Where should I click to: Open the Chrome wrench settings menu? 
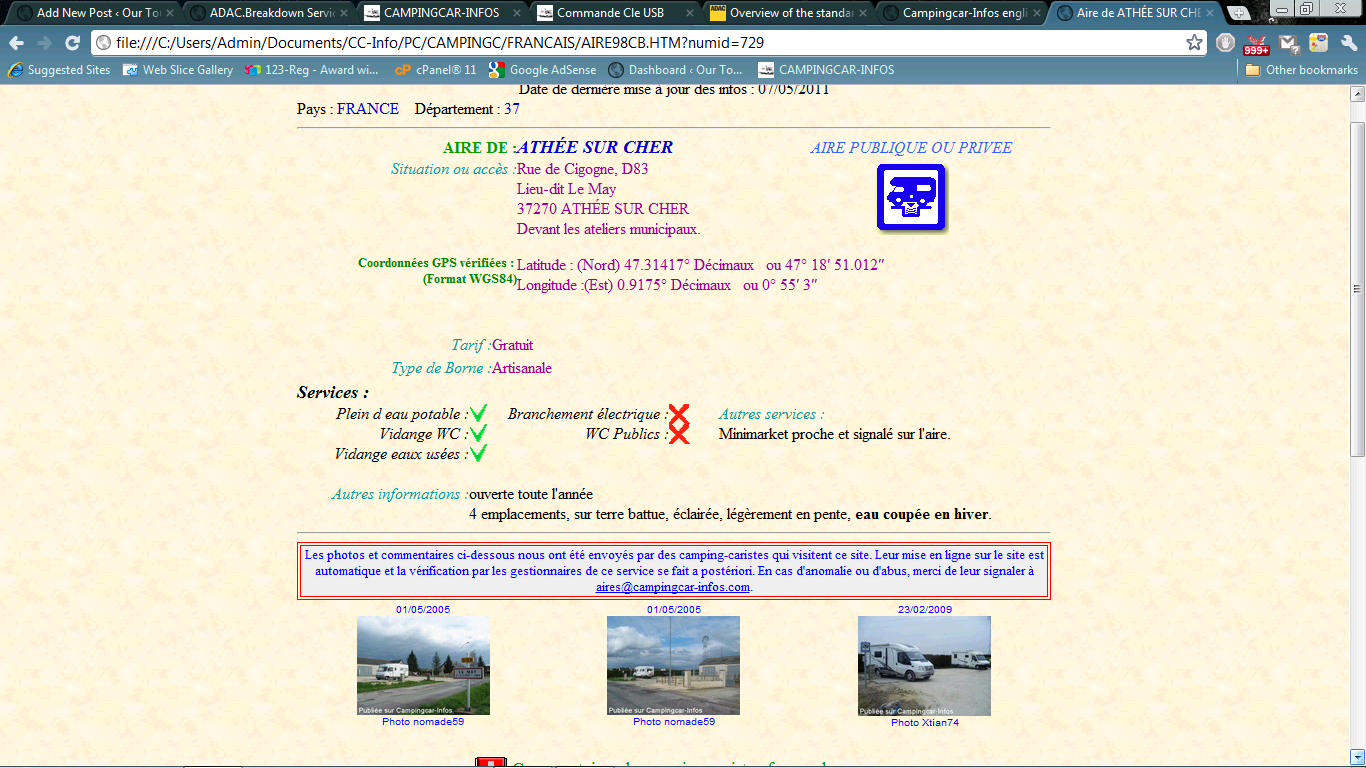pos(1348,43)
